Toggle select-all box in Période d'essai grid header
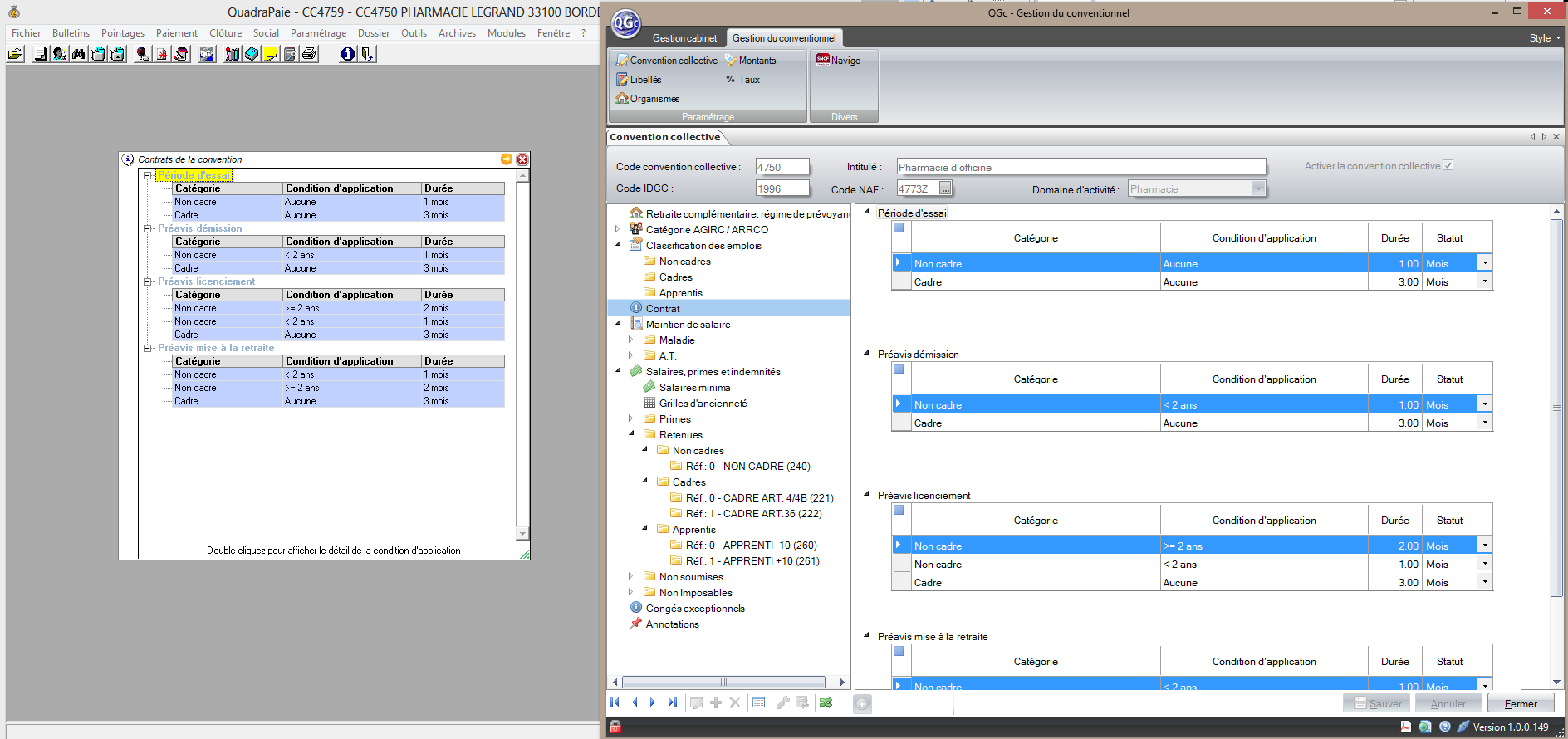 coord(899,228)
